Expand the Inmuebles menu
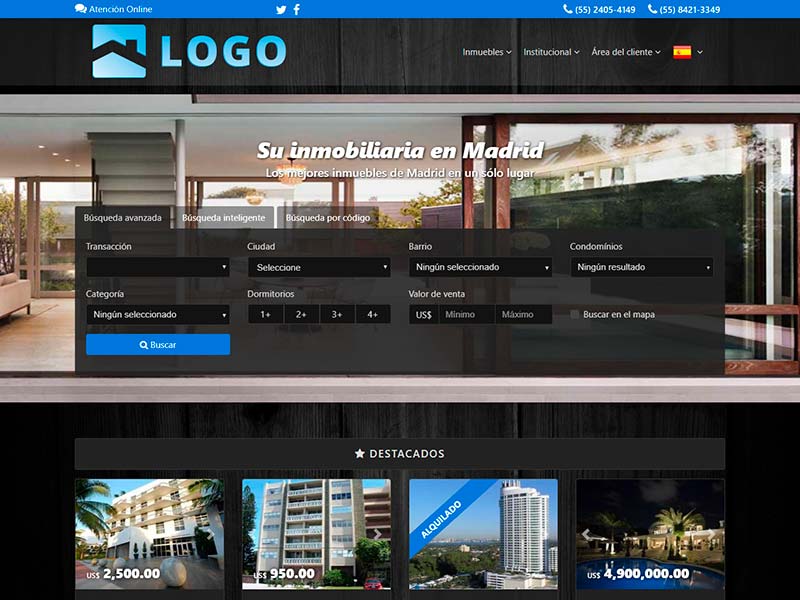 (x=487, y=52)
